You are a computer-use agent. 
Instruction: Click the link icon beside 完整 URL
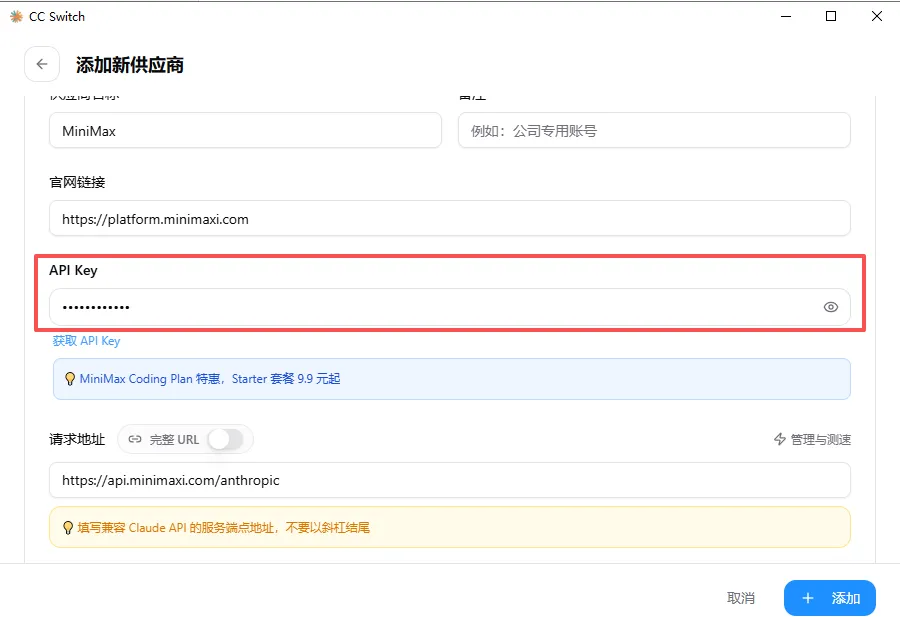coord(135,439)
